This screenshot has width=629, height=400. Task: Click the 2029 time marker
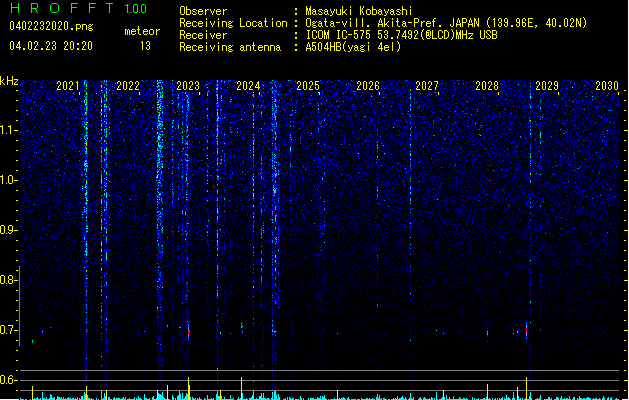pos(547,86)
